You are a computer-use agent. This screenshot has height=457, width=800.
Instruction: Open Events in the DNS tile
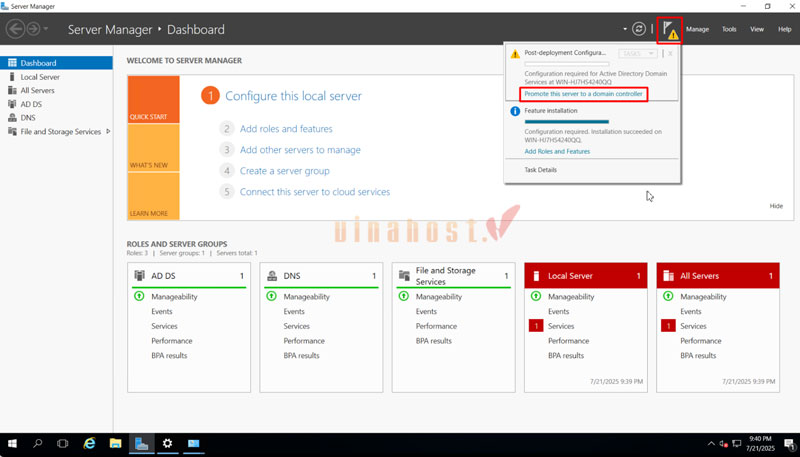point(294,311)
